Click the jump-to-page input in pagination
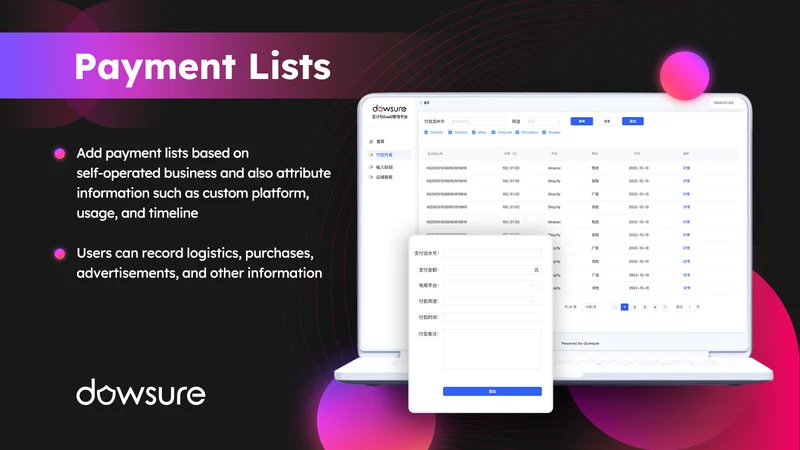The image size is (800, 450). coord(690,307)
